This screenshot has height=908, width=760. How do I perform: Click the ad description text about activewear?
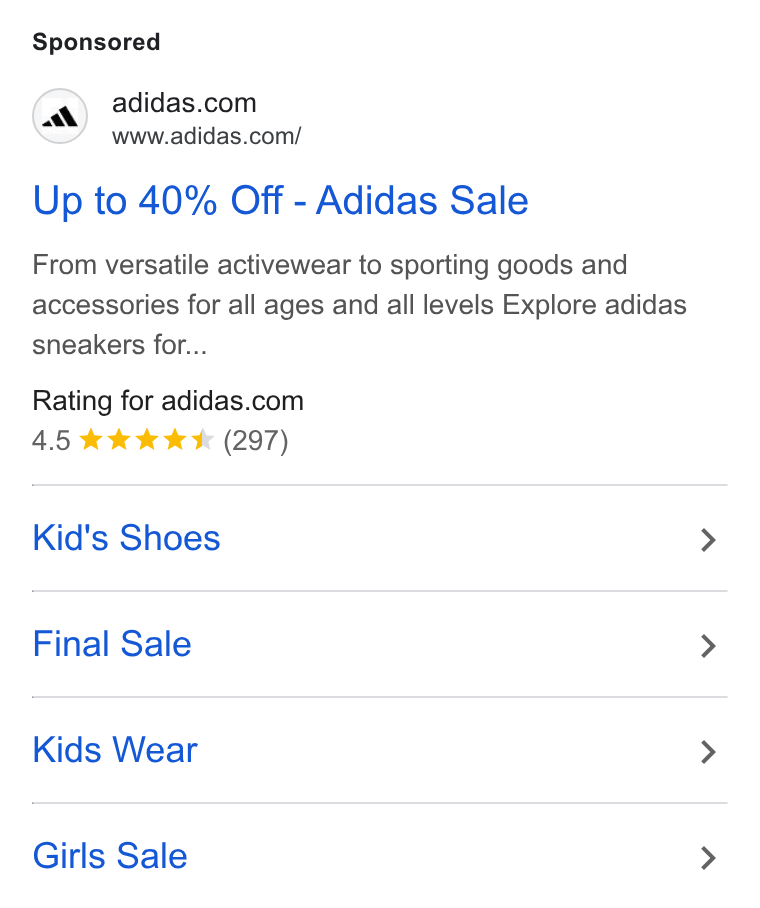coord(359,305)
